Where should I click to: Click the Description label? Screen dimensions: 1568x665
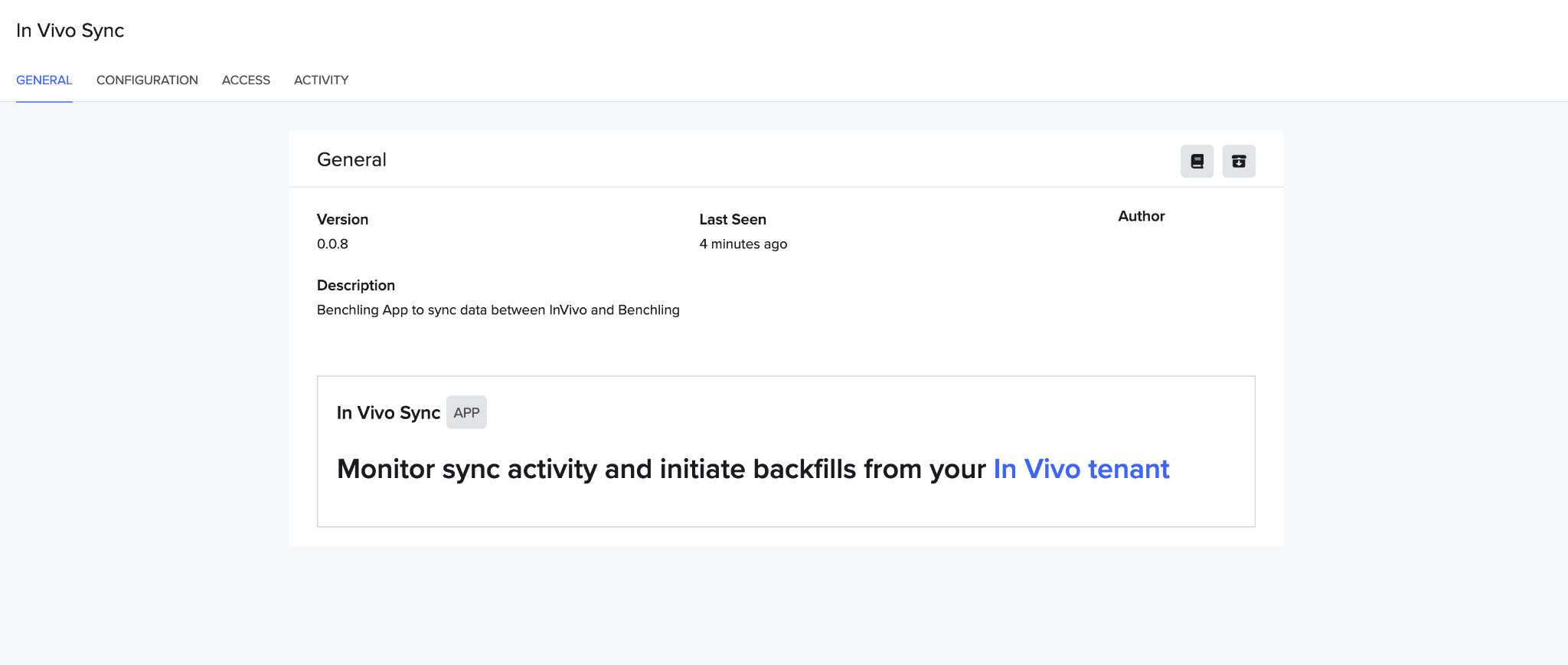point(355,285)
